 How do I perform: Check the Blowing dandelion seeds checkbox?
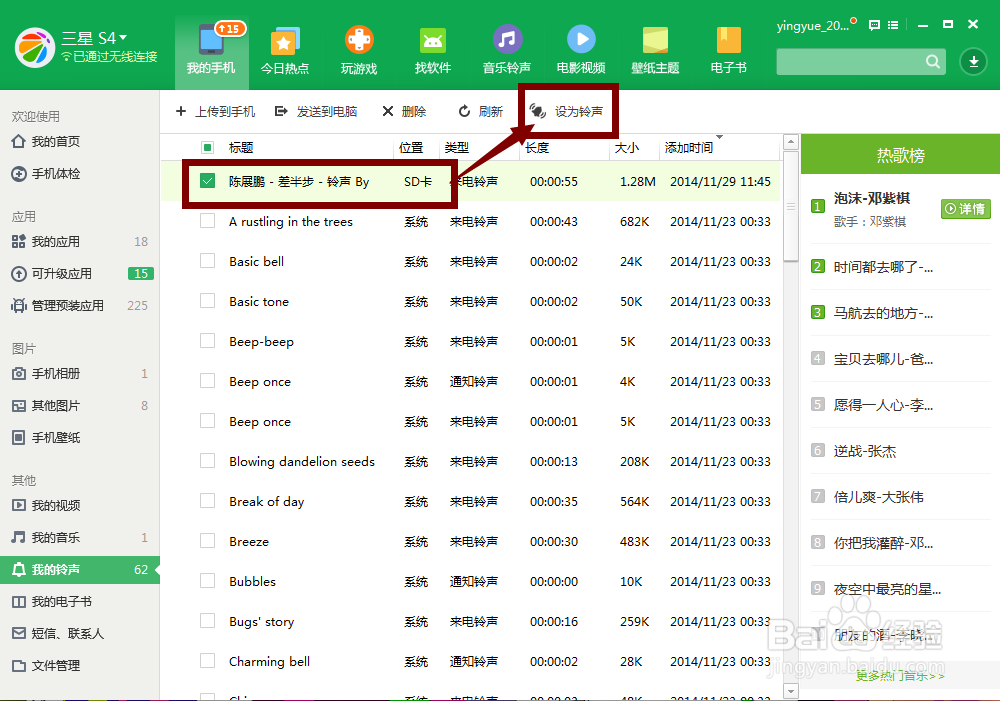207,461
